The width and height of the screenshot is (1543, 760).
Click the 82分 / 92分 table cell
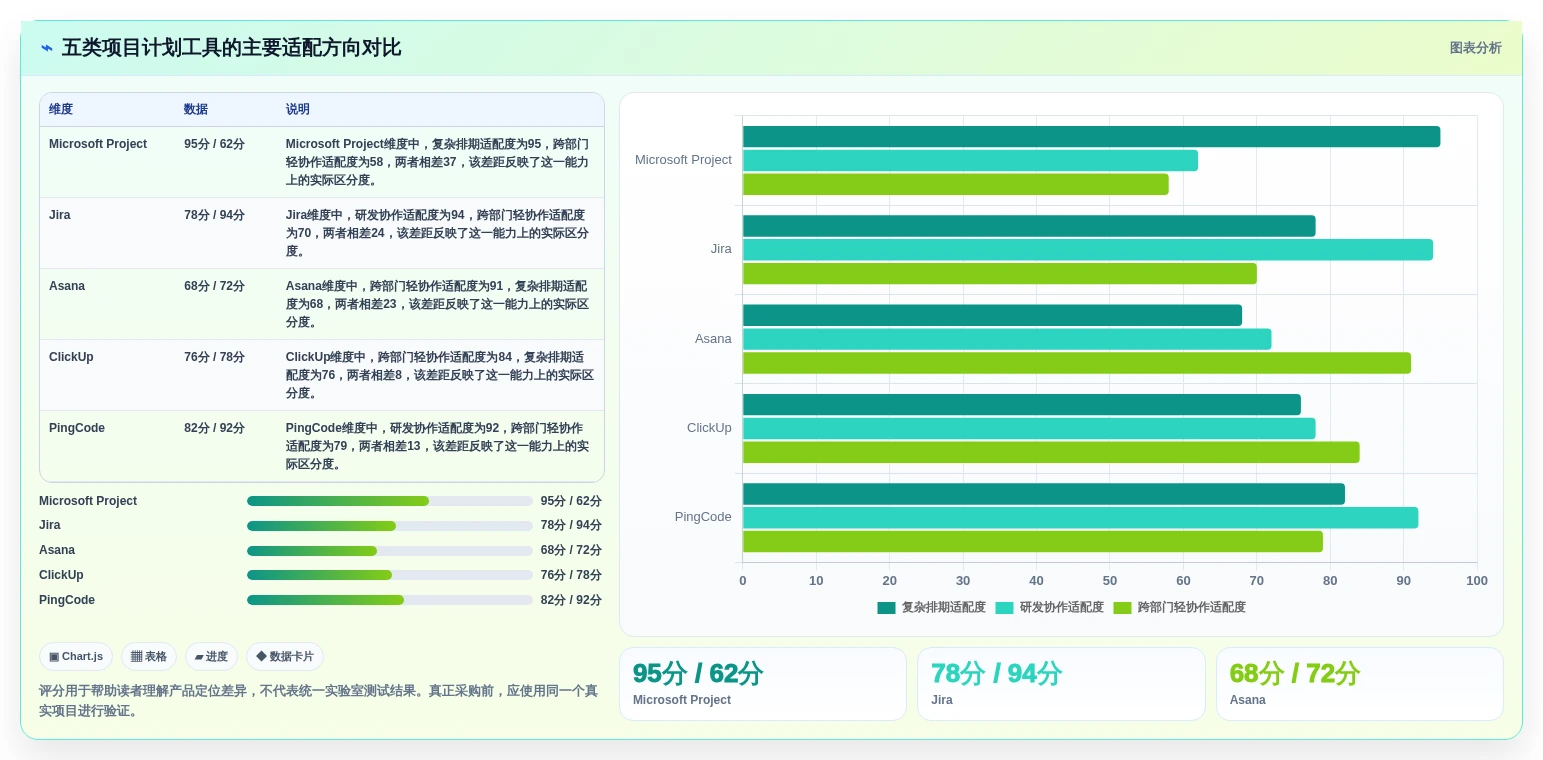[214, 428]
